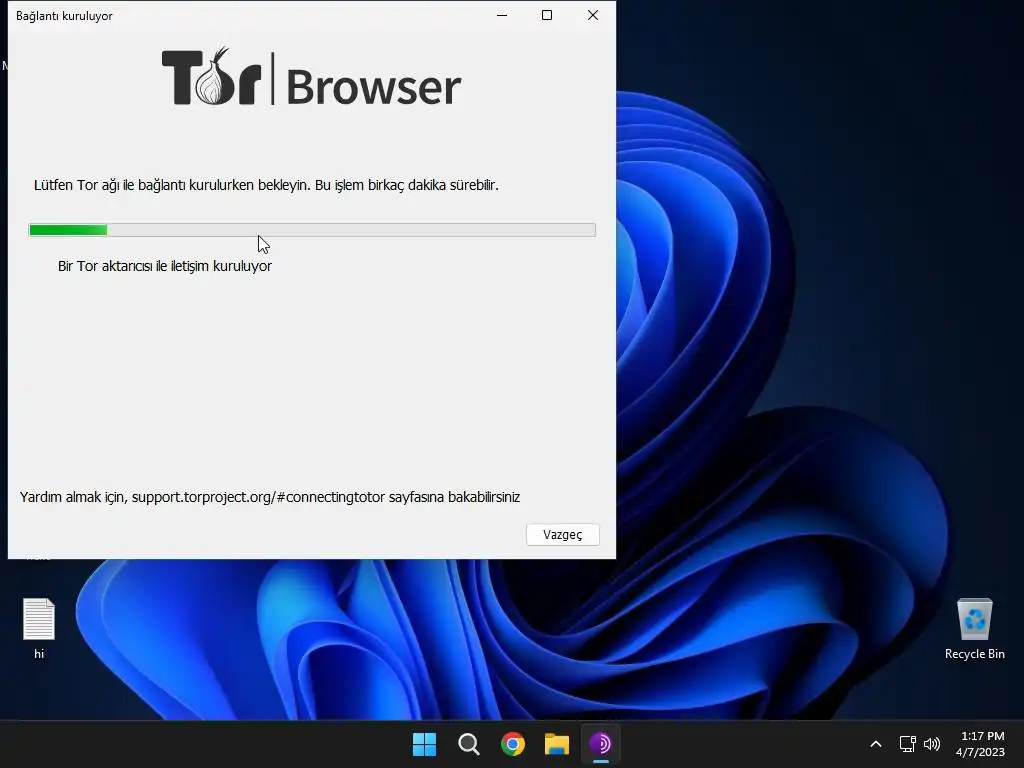Select the Recycle Bin desktop icon
1024x768 pixels.
coord(974,628)
